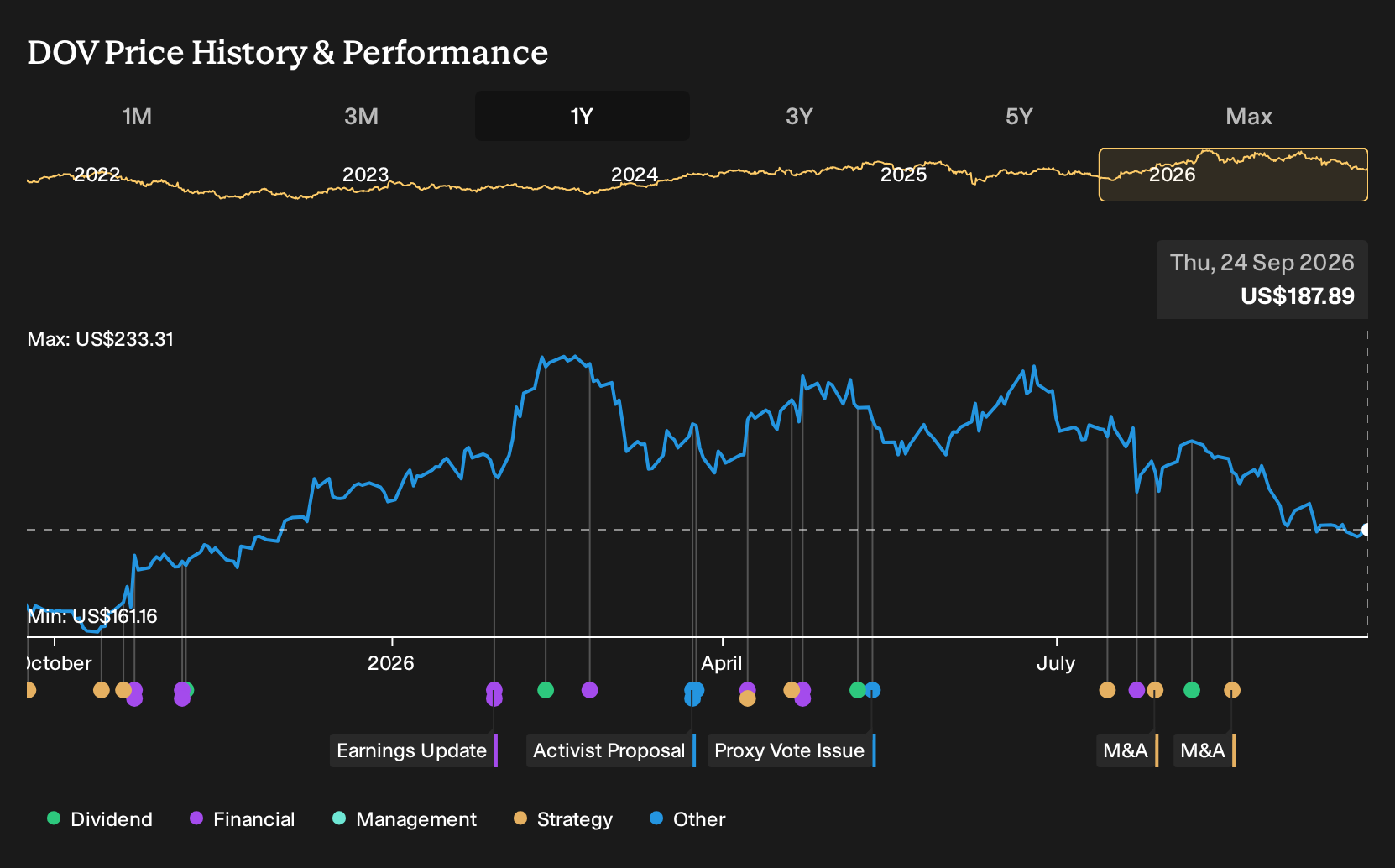Image resolution: width=1395 pixels, height=868 pixels.
Task: Open the Activist Proposal event label
Action: pyautogui.click(x=611, y=750)
